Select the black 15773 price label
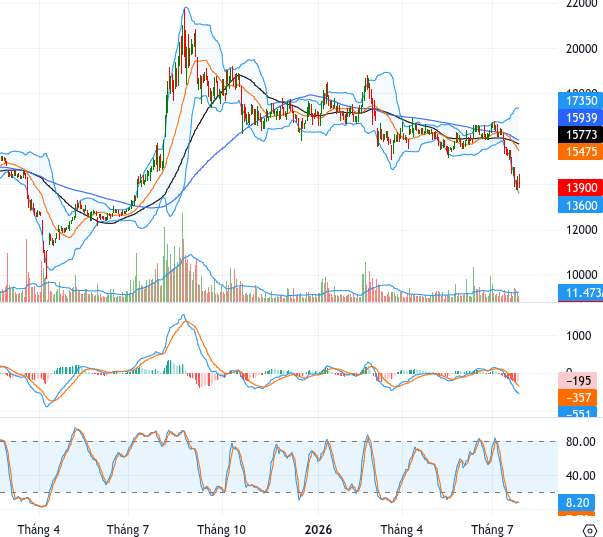The image size is (603, 537). (x=580, y=135)
